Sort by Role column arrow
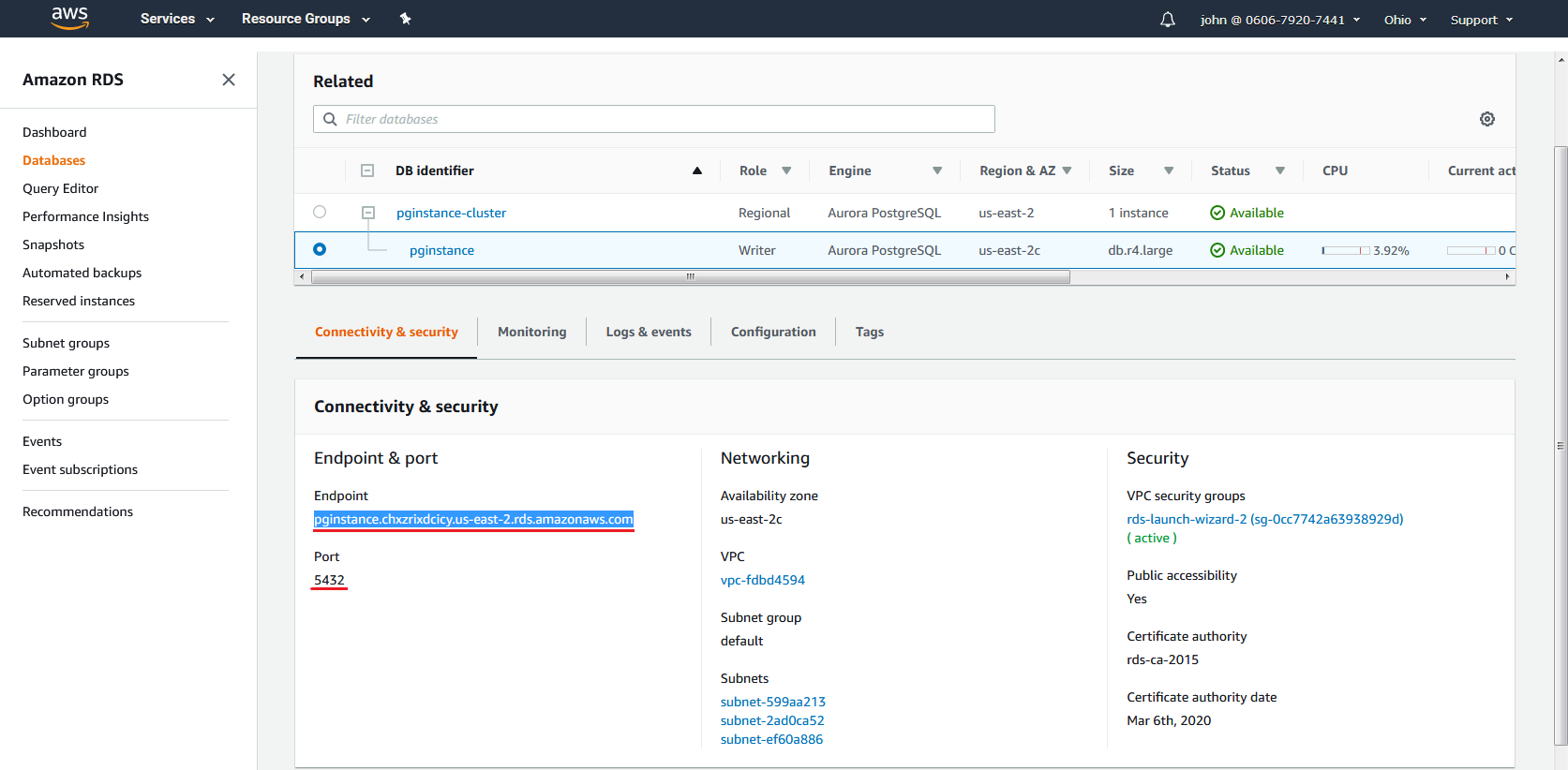This screenshot has height=770, width=1568. point(786,170)
